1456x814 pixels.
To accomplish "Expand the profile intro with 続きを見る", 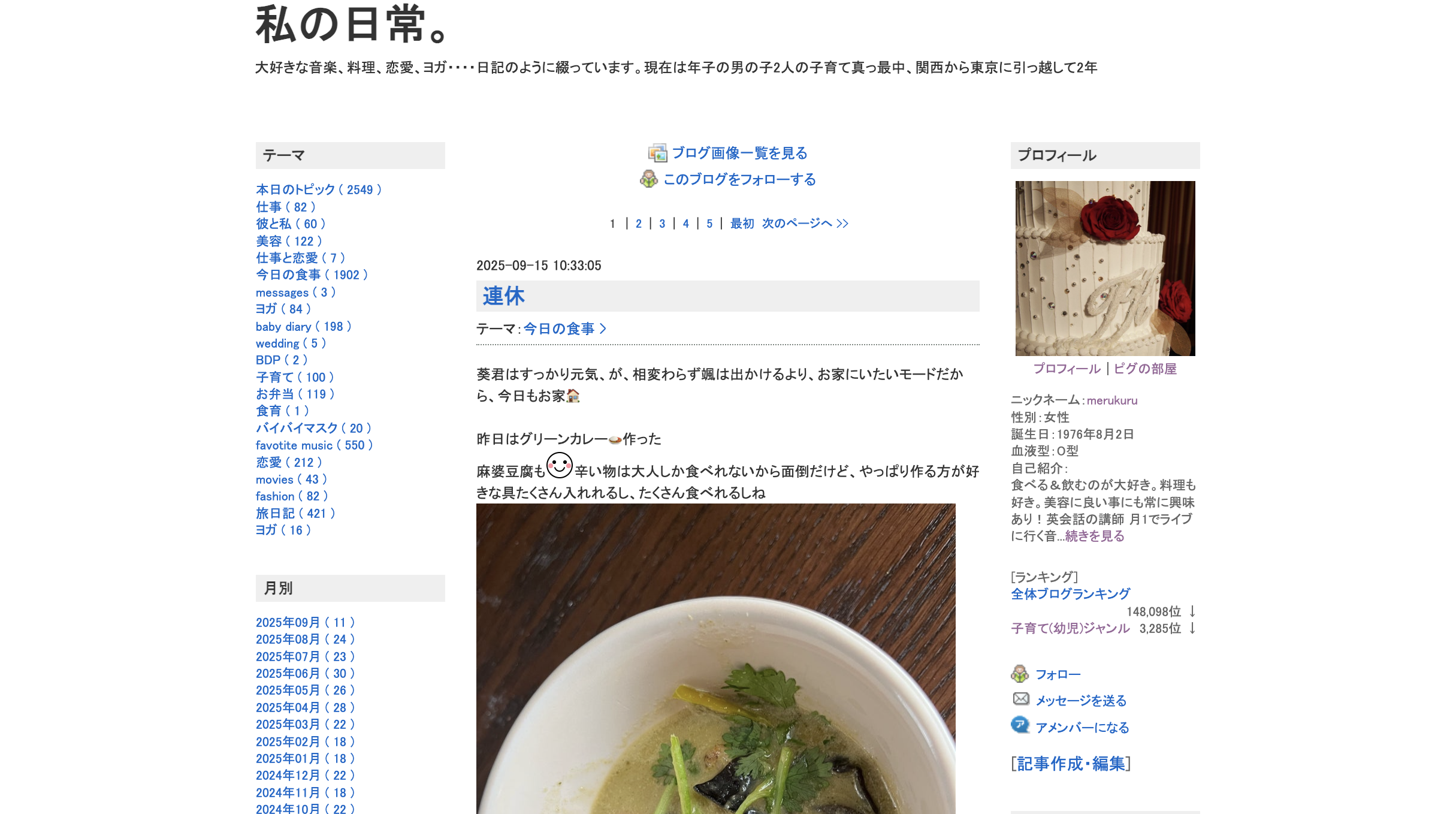I will pos(1094,536).
